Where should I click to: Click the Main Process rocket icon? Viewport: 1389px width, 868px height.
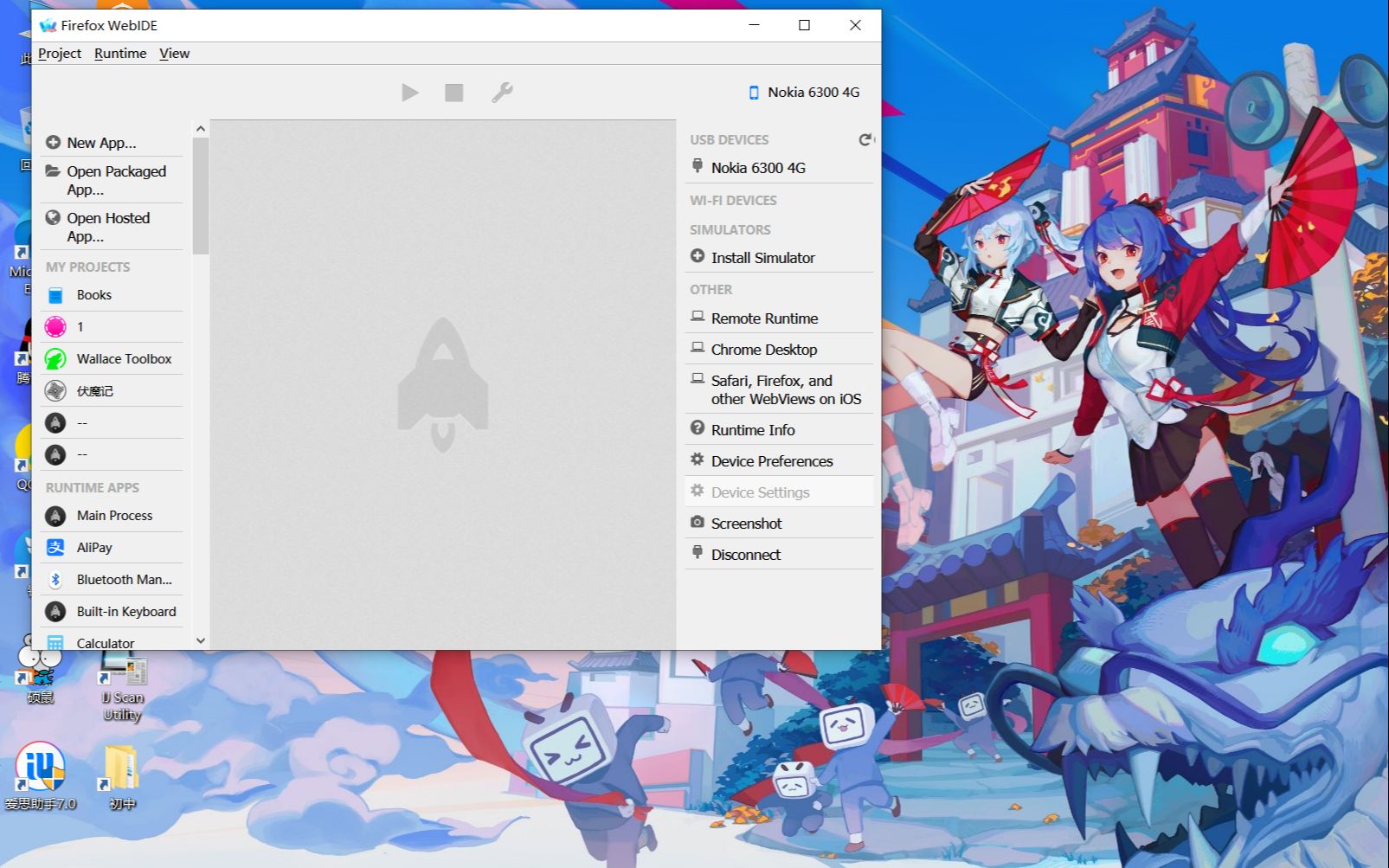pyautogui.click(x=55, y=517)
